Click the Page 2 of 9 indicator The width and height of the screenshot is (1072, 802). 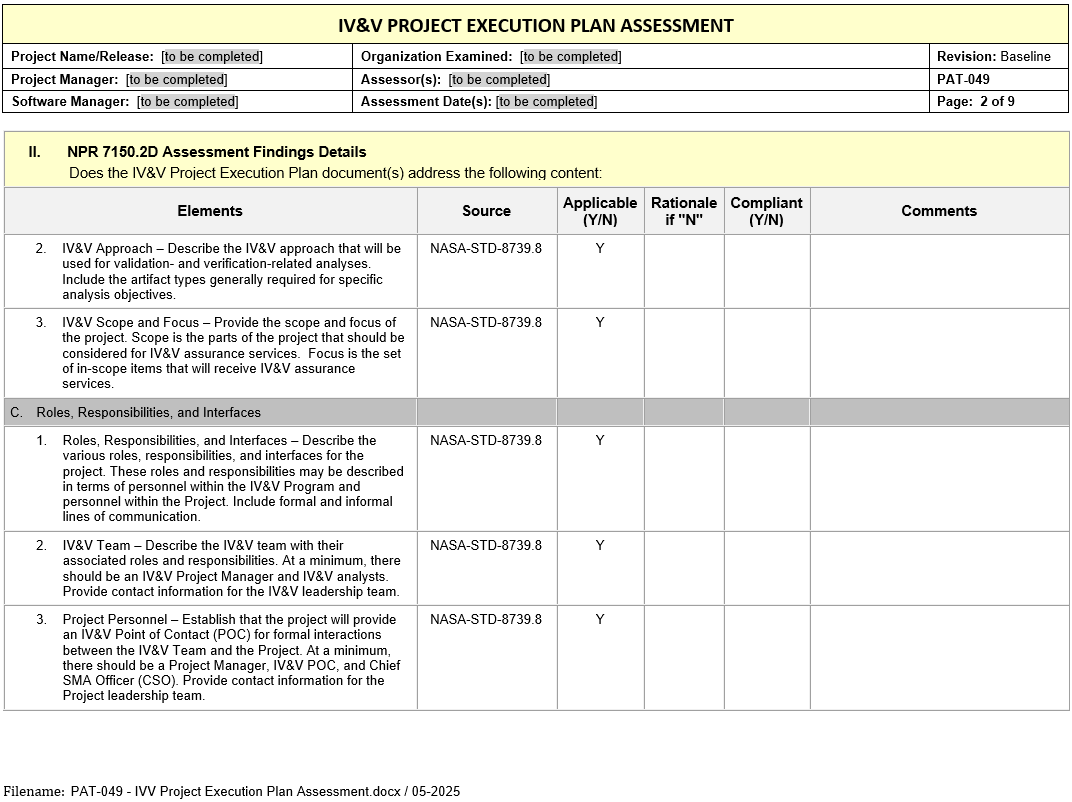[x=975, y=101]
